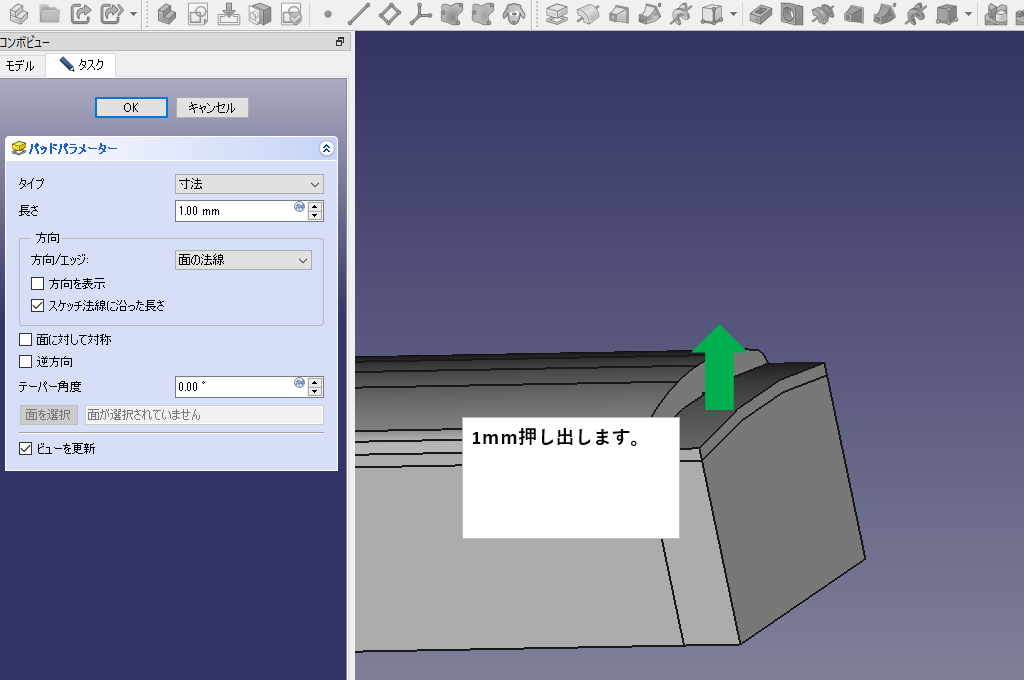Select the datum plane tool

(x=390, y=14)
